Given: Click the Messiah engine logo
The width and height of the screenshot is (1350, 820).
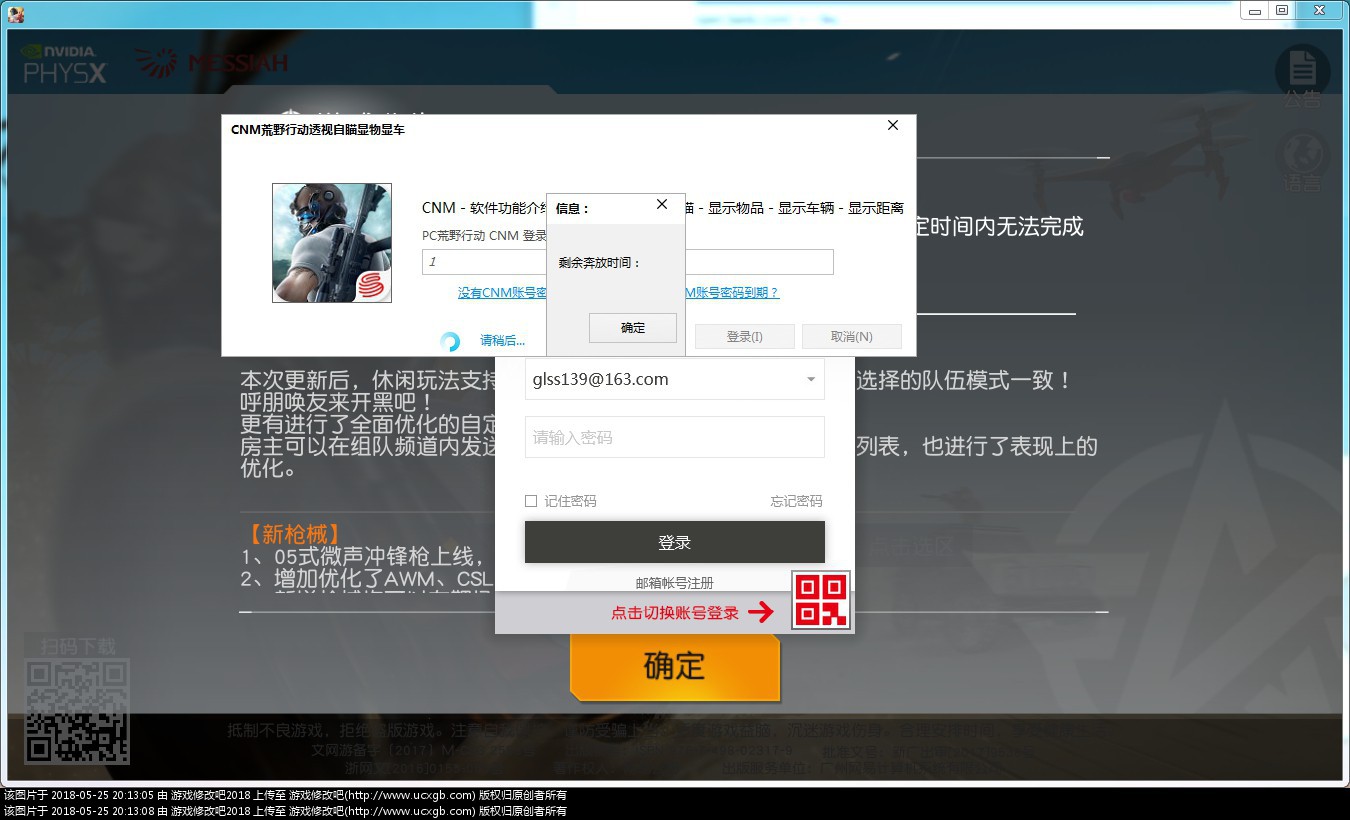Looking at the screenshot, I should tap(212, 63).
